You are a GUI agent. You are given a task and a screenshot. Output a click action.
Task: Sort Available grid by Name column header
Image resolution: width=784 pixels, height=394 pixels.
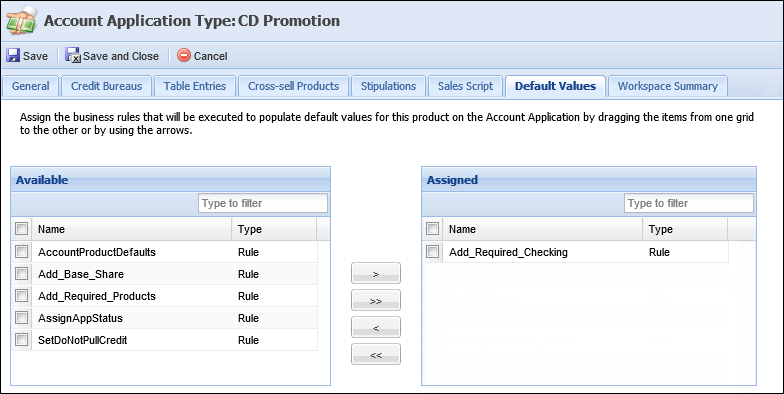coord(132,229)
